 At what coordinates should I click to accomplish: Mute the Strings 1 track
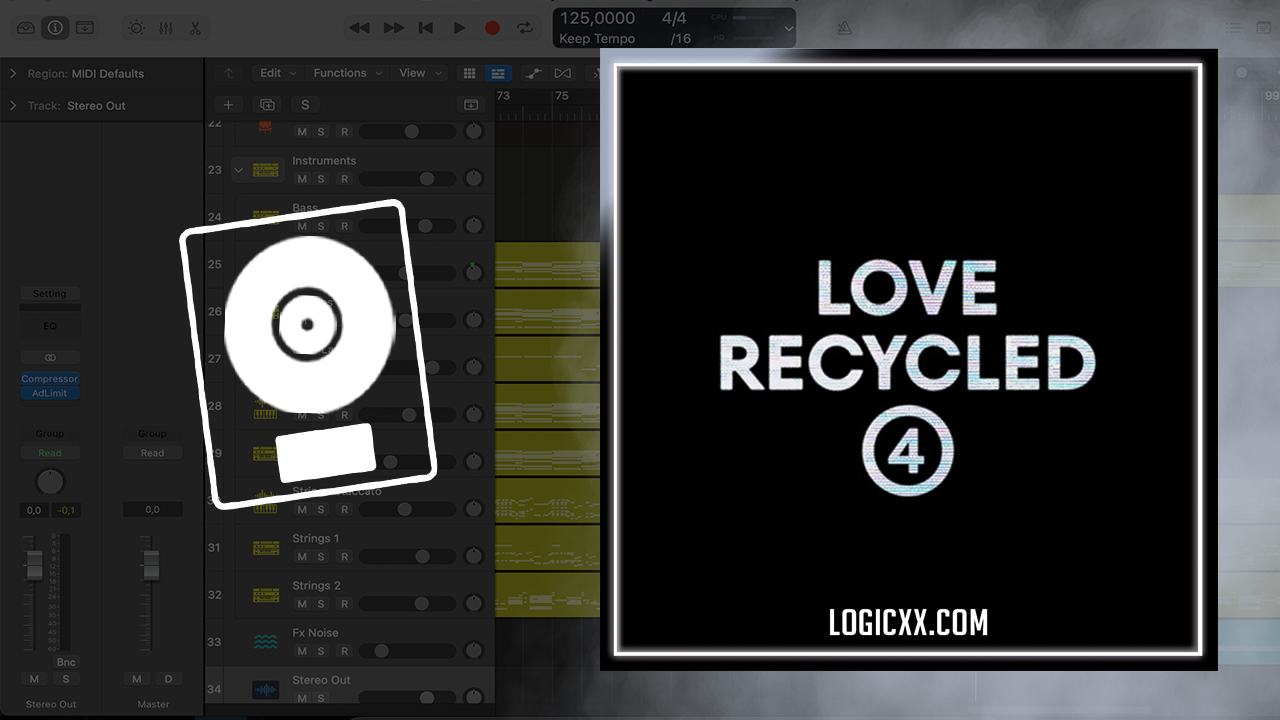(302, 557)
